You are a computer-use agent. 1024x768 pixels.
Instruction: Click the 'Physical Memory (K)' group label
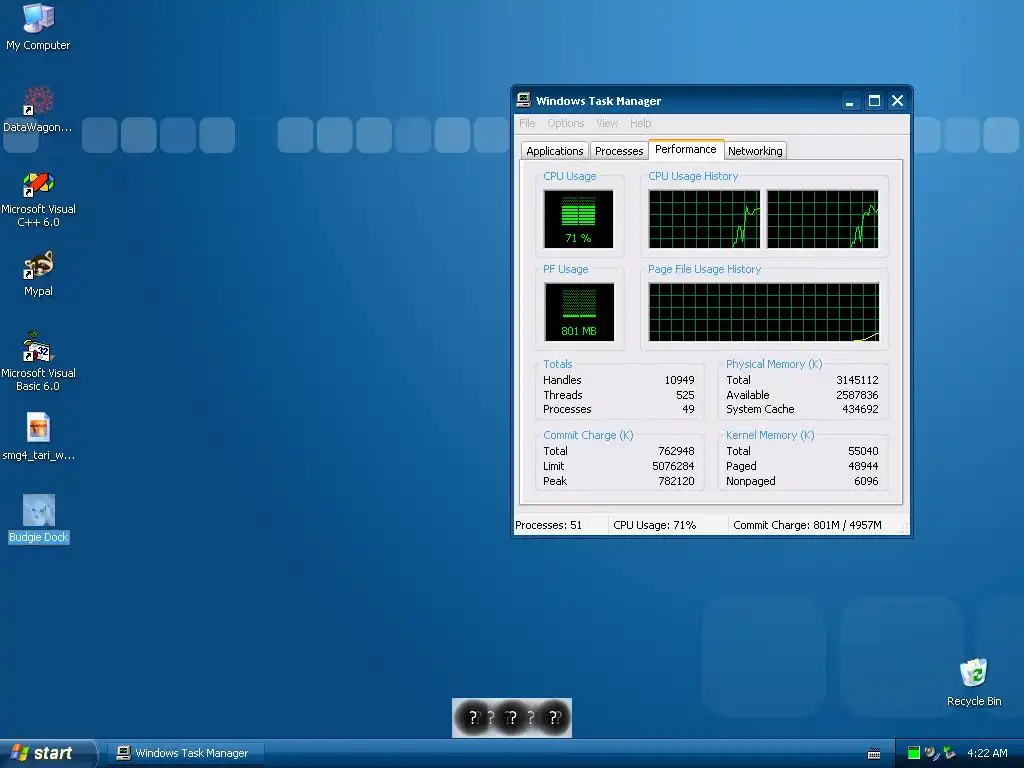[774, 364]
